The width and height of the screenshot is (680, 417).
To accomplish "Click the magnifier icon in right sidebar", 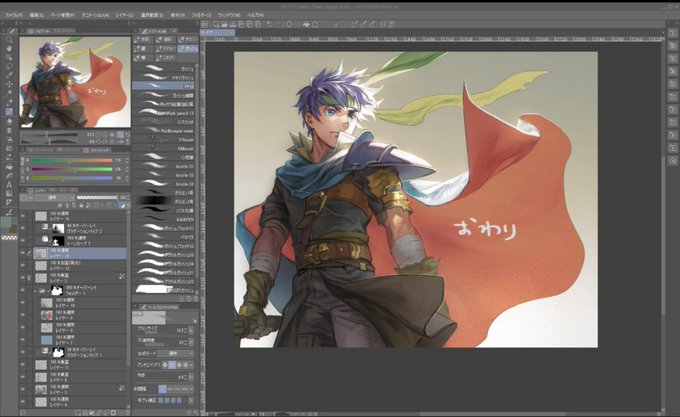I will 673,161.
